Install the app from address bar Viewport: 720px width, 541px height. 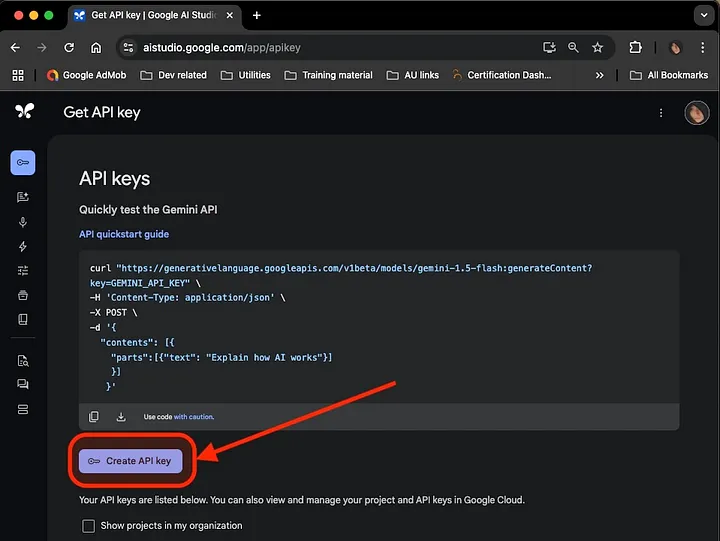(549, 47)
